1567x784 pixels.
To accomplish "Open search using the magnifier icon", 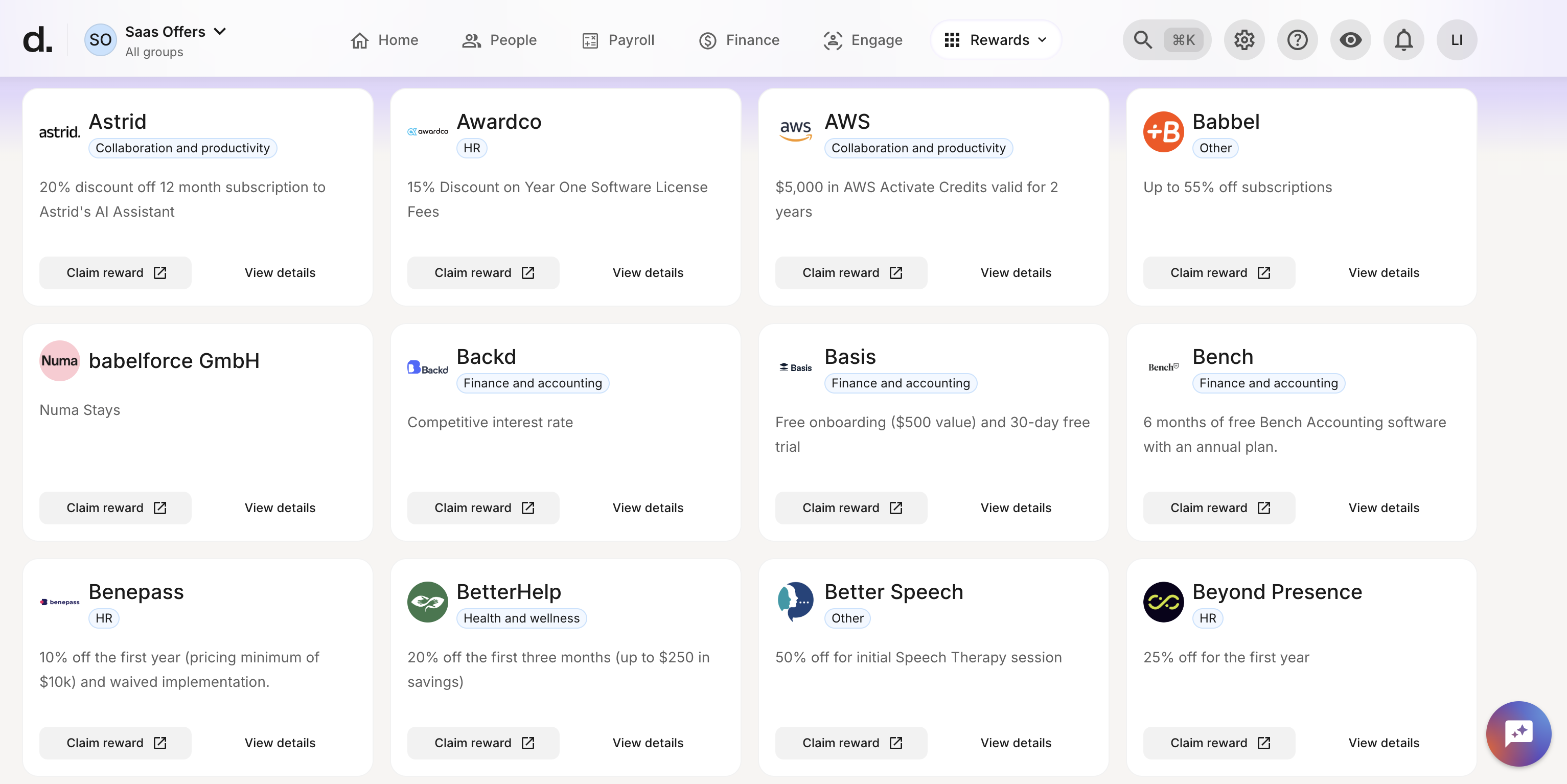I will coord(1142,39).
